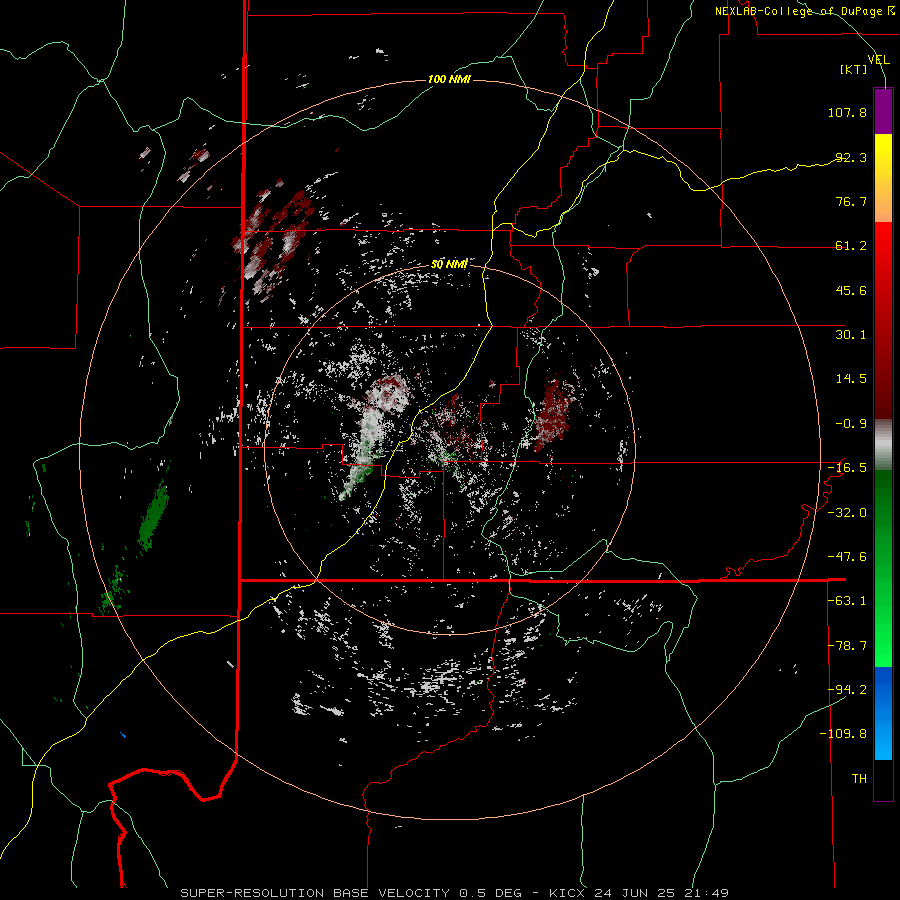Click the -47.6 velocity scale value
Image resolution: width=900 pixels, height=900 pixels.
(x=847, y=557)
